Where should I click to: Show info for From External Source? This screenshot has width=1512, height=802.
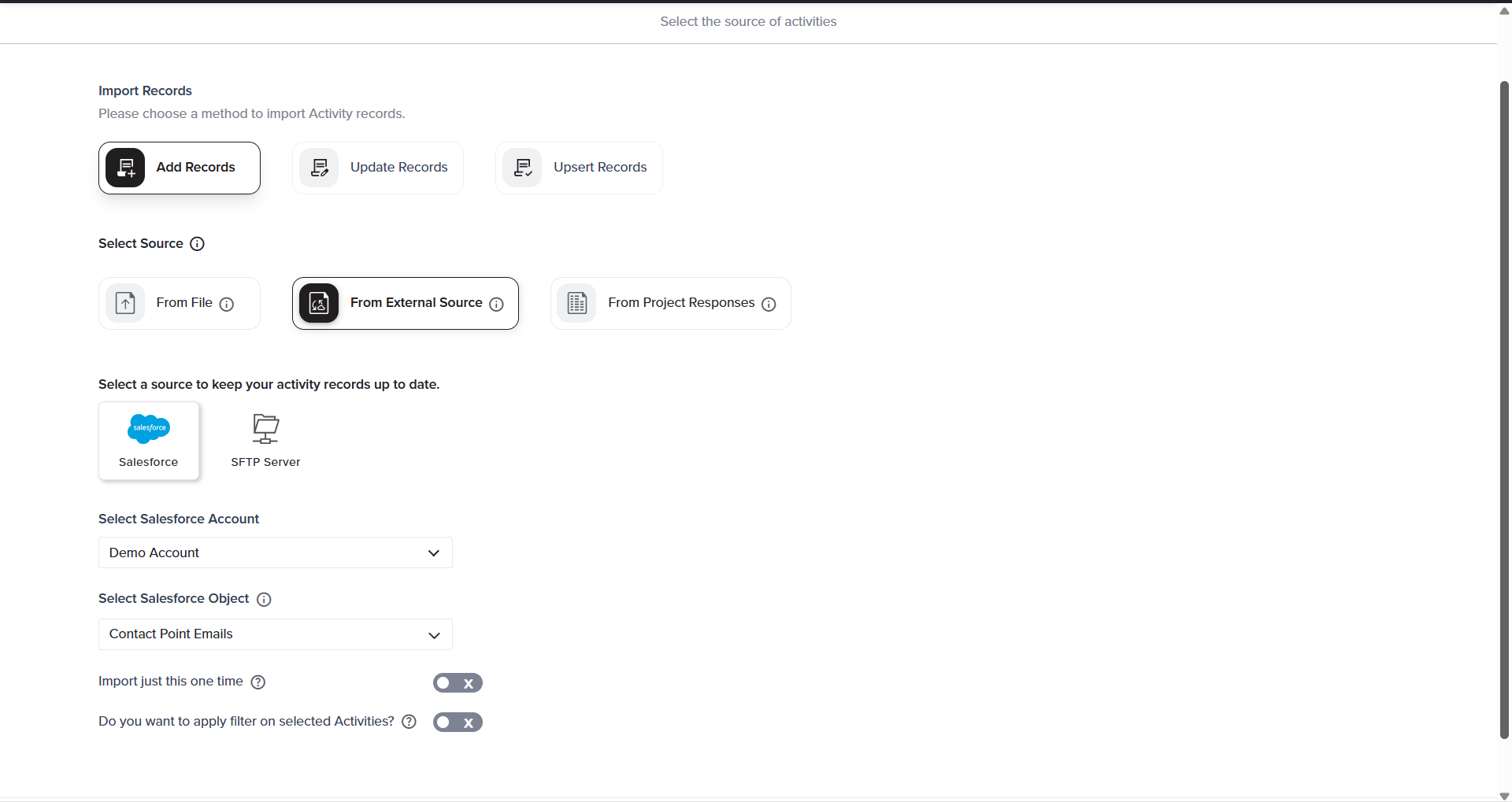496,304
